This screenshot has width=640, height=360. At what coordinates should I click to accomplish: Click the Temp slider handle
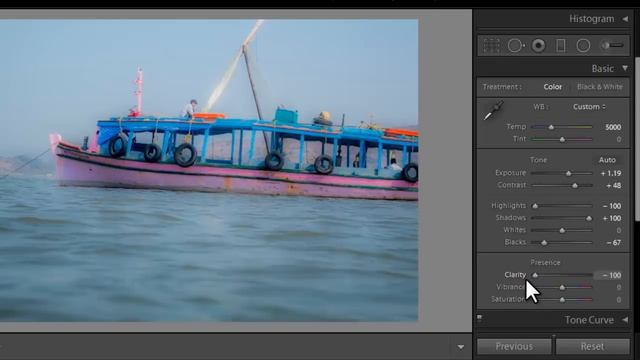[x=551, y=127]
